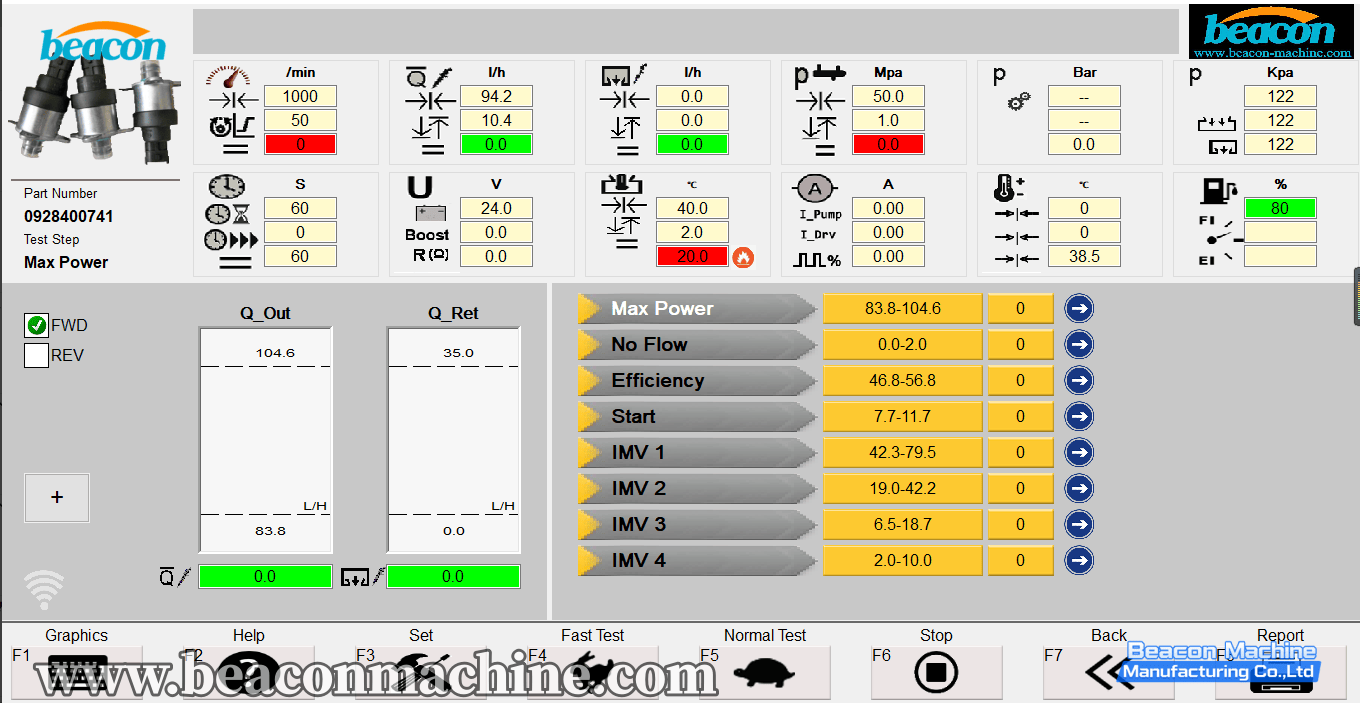Click the Fast Test rabbit icon

(x=592, y=672)
